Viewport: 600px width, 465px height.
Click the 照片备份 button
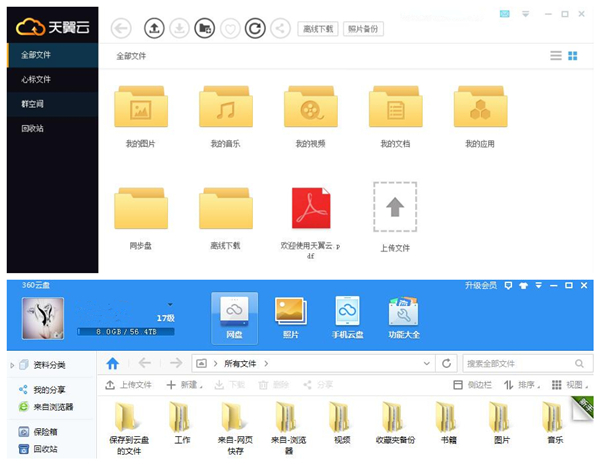click(363, 29)
